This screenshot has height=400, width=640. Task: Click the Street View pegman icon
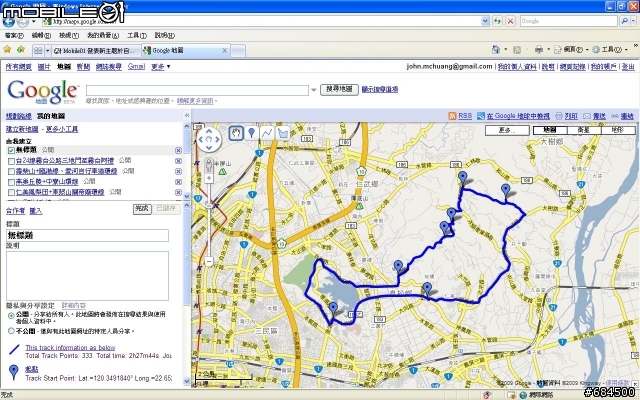pos(209,166)
